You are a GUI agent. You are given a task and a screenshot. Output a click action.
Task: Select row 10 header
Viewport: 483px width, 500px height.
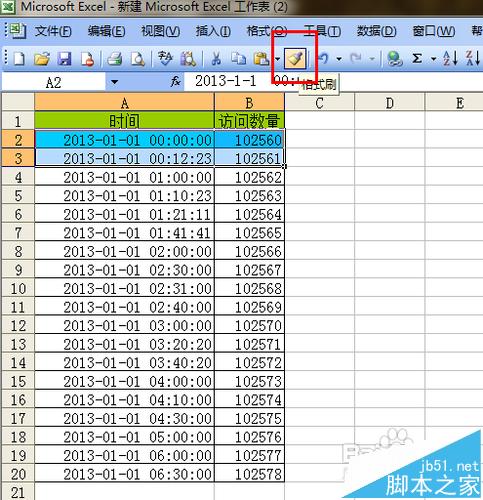click(x=18, y=289)
